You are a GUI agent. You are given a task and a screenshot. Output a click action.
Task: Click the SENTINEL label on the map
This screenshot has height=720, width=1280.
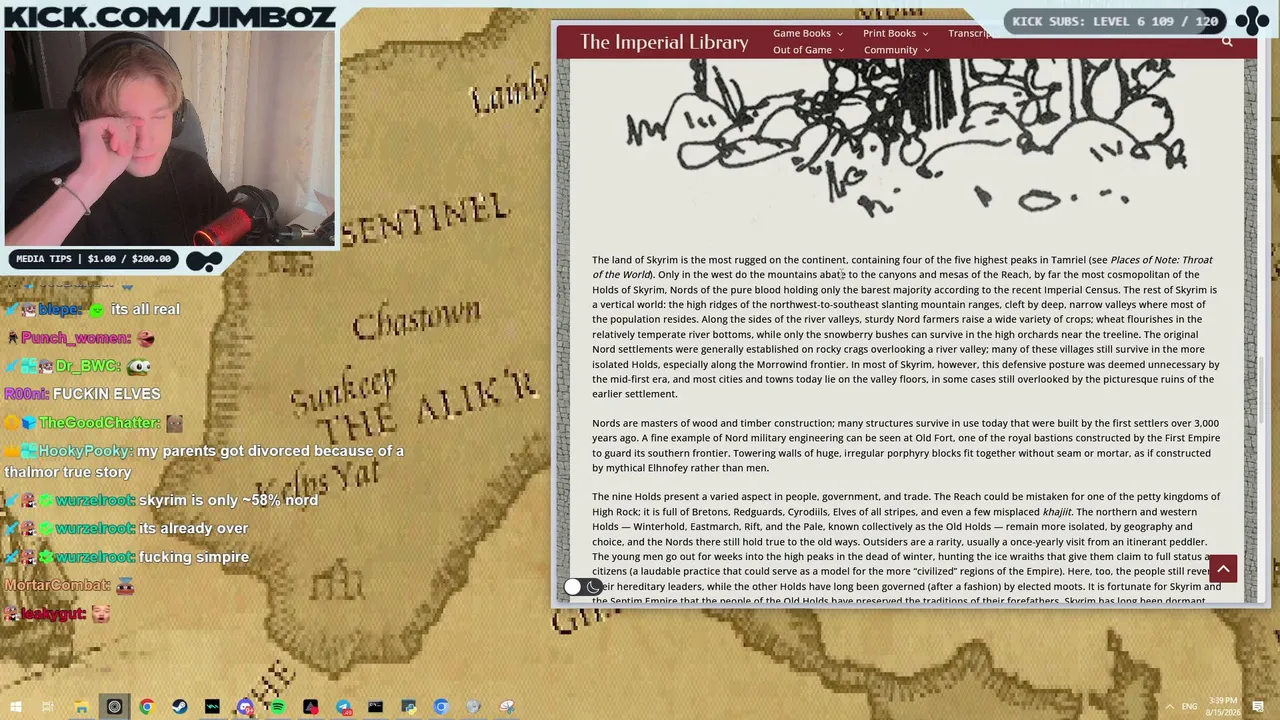coord(426,220)
